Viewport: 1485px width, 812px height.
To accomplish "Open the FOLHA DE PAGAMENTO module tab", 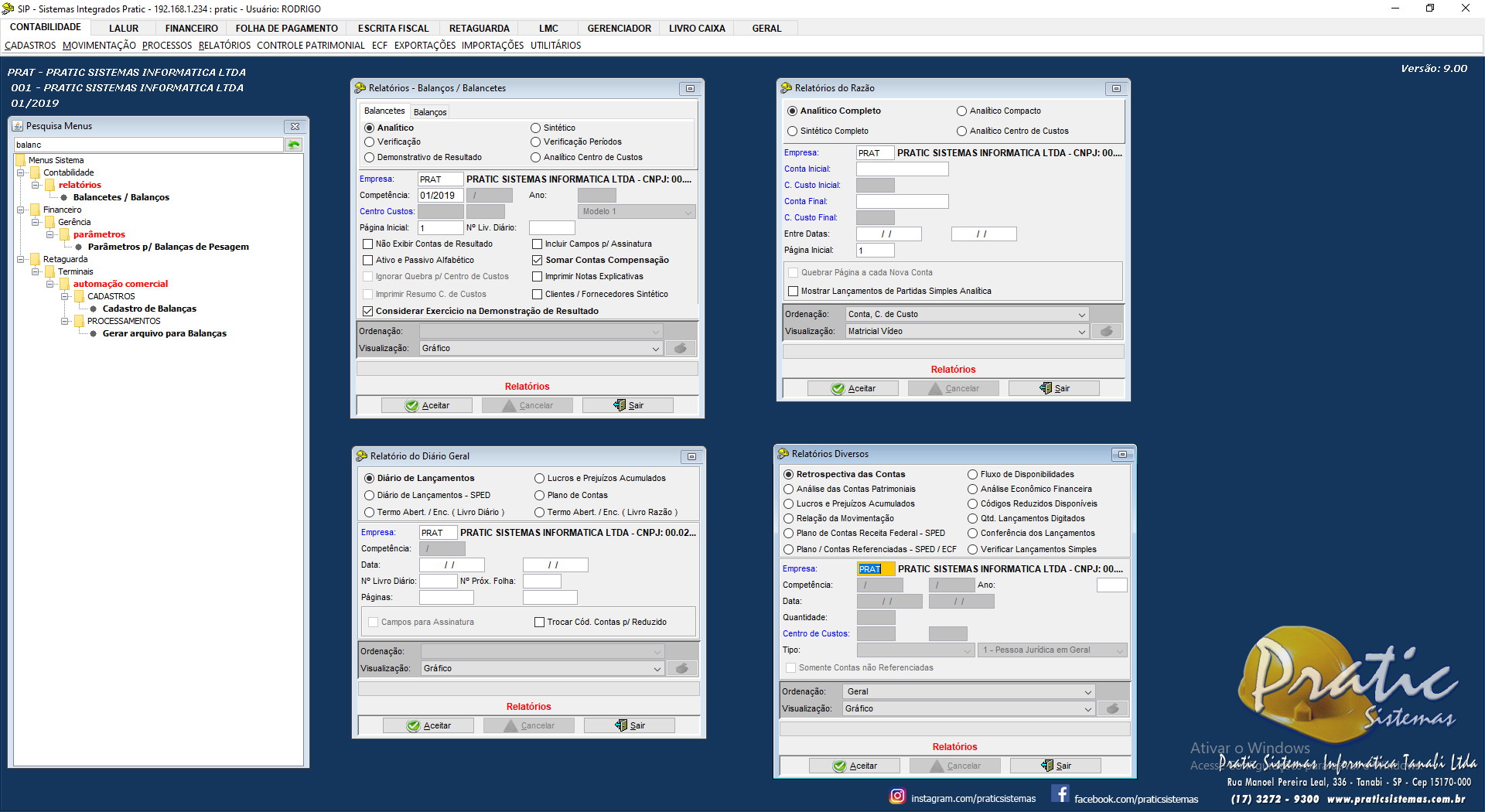I will pyautogui.click(x=286, y=29).
